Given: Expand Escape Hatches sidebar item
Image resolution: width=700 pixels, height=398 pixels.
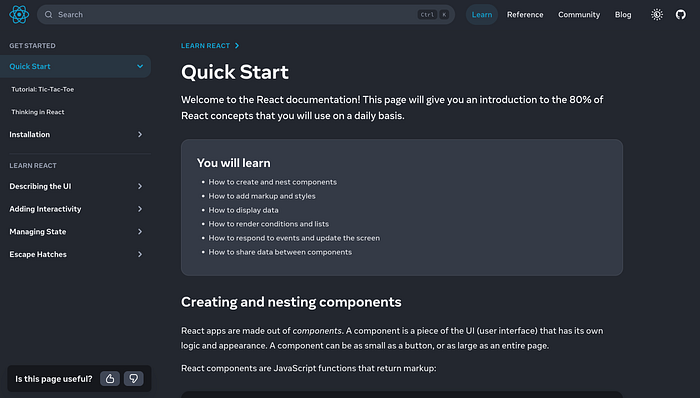Looking at the screenshot, I should (x=75, y=254).
